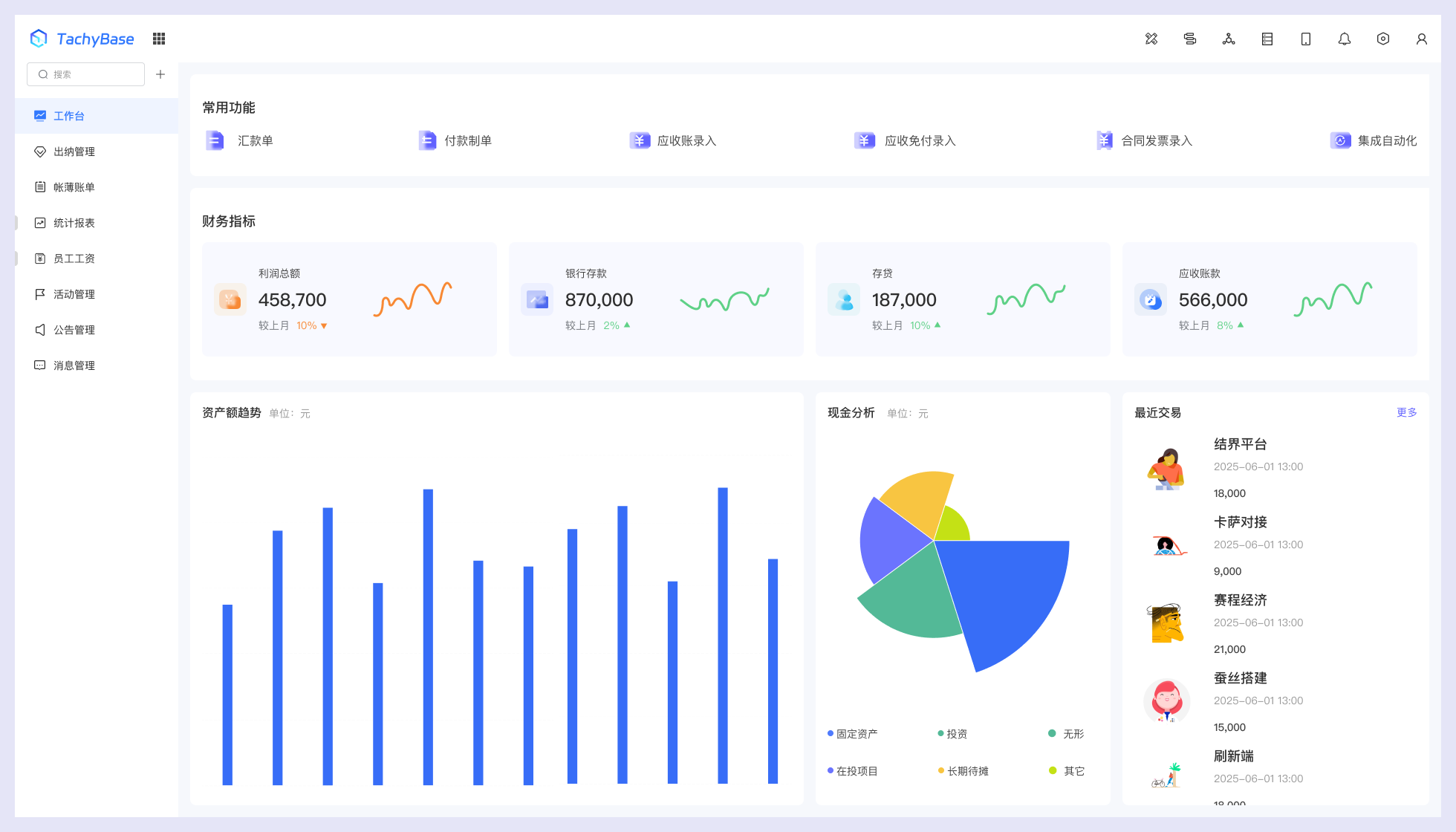Open 消息管理 in the sidebar
The width and height of the screenshot is (1456, 832).
tap(97, 365)
